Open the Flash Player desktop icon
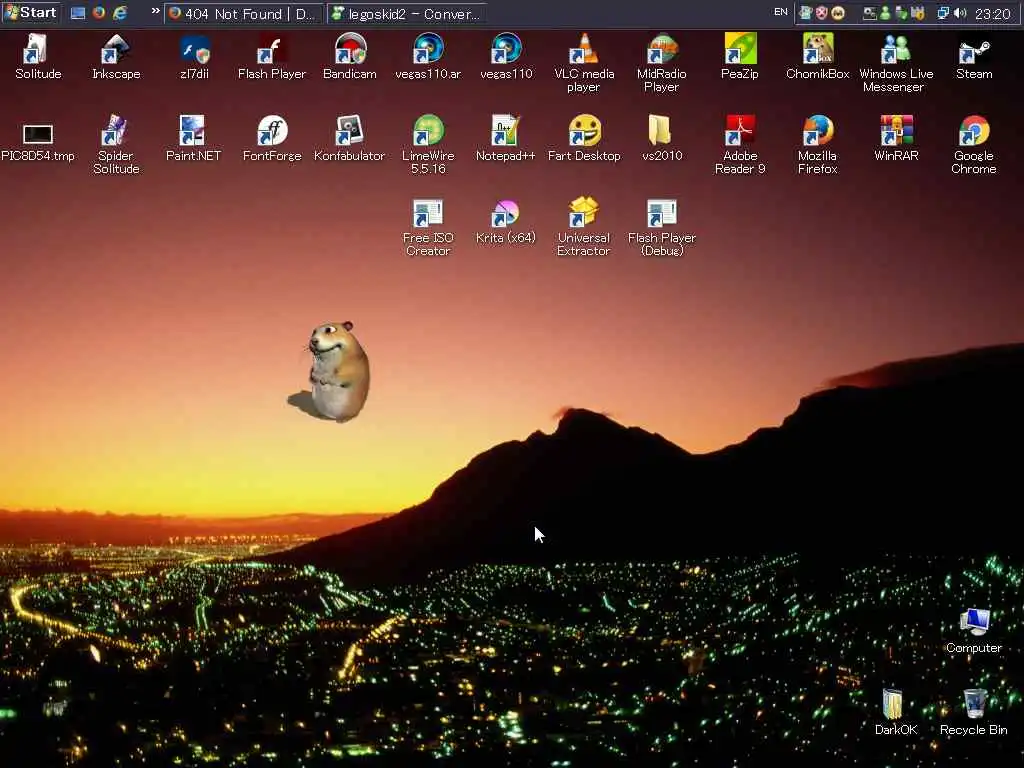The width and height of the screenshot is (1024, 768). [272, 57]
